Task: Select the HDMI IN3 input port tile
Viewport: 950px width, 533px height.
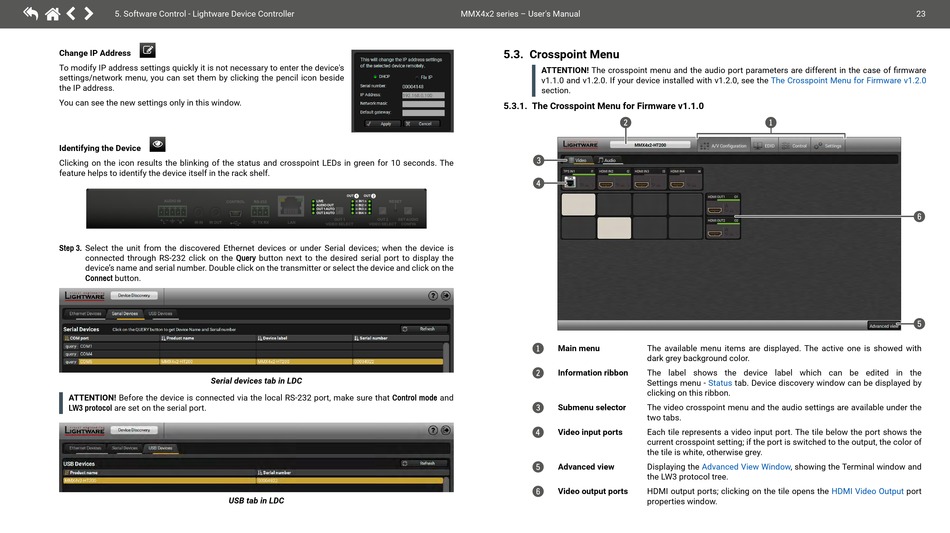Action: [x=649, y=179]
